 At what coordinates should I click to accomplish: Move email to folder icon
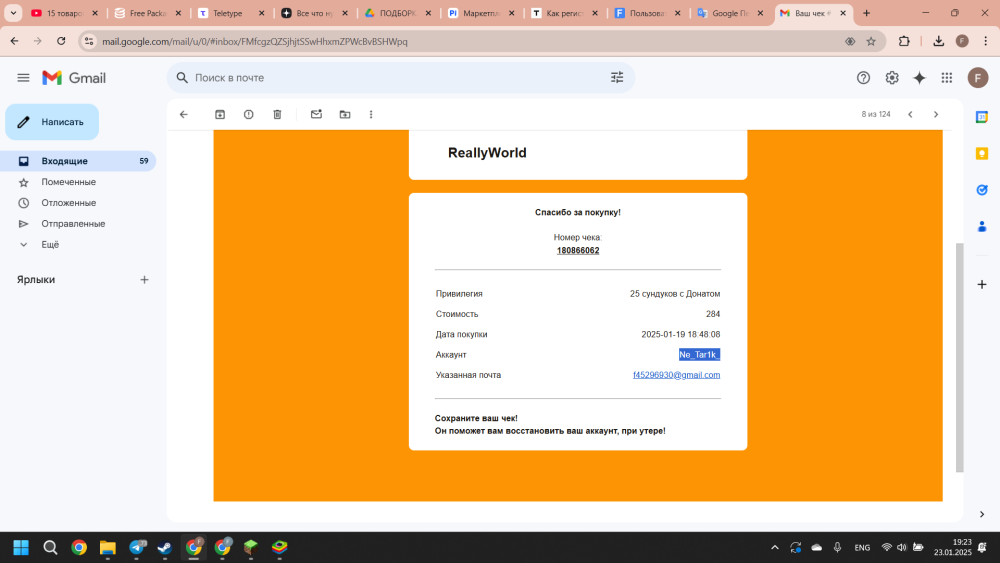pos(345,114)
